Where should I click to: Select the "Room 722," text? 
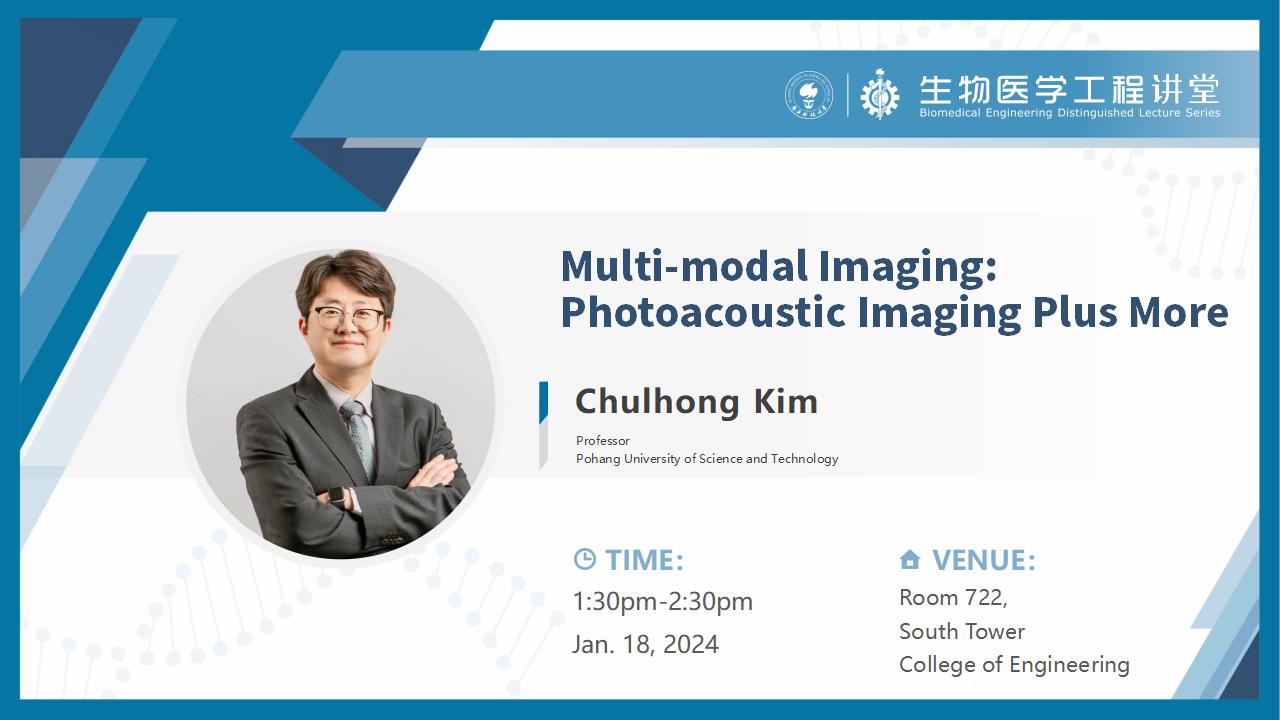click(x=953, y=598)
